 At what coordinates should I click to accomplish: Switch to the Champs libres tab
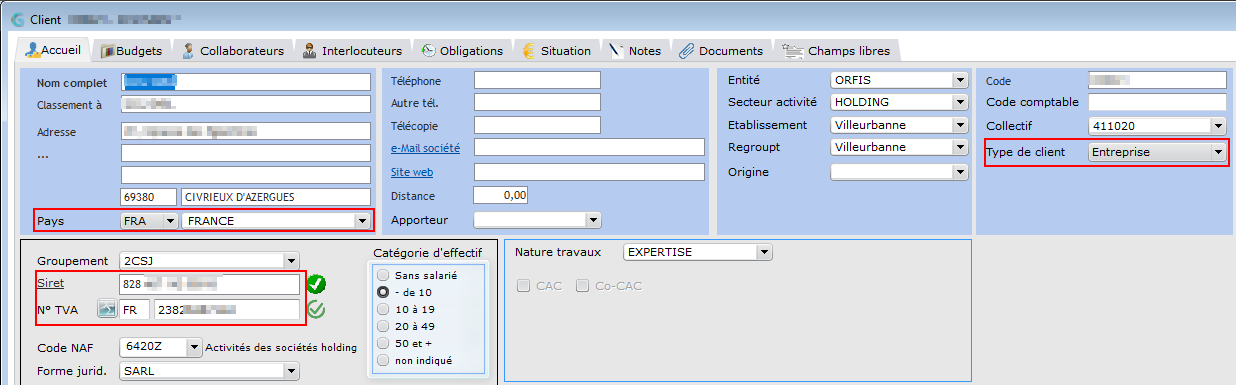[838, 50]
